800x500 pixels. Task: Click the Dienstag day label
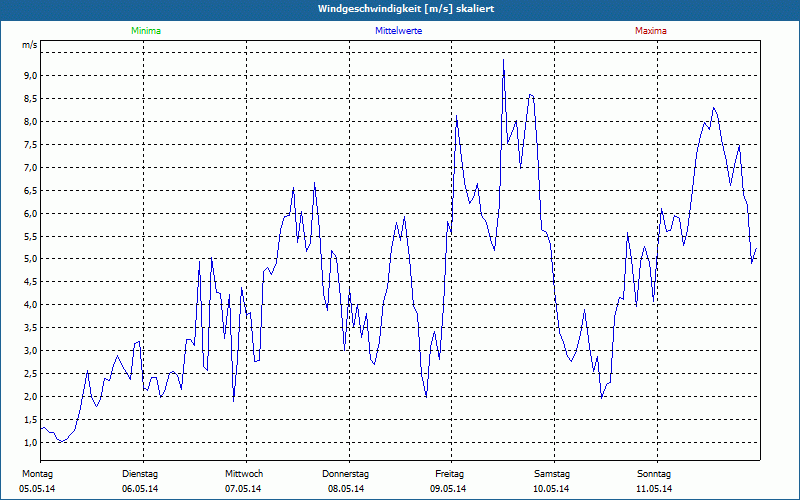pos(140,474)
